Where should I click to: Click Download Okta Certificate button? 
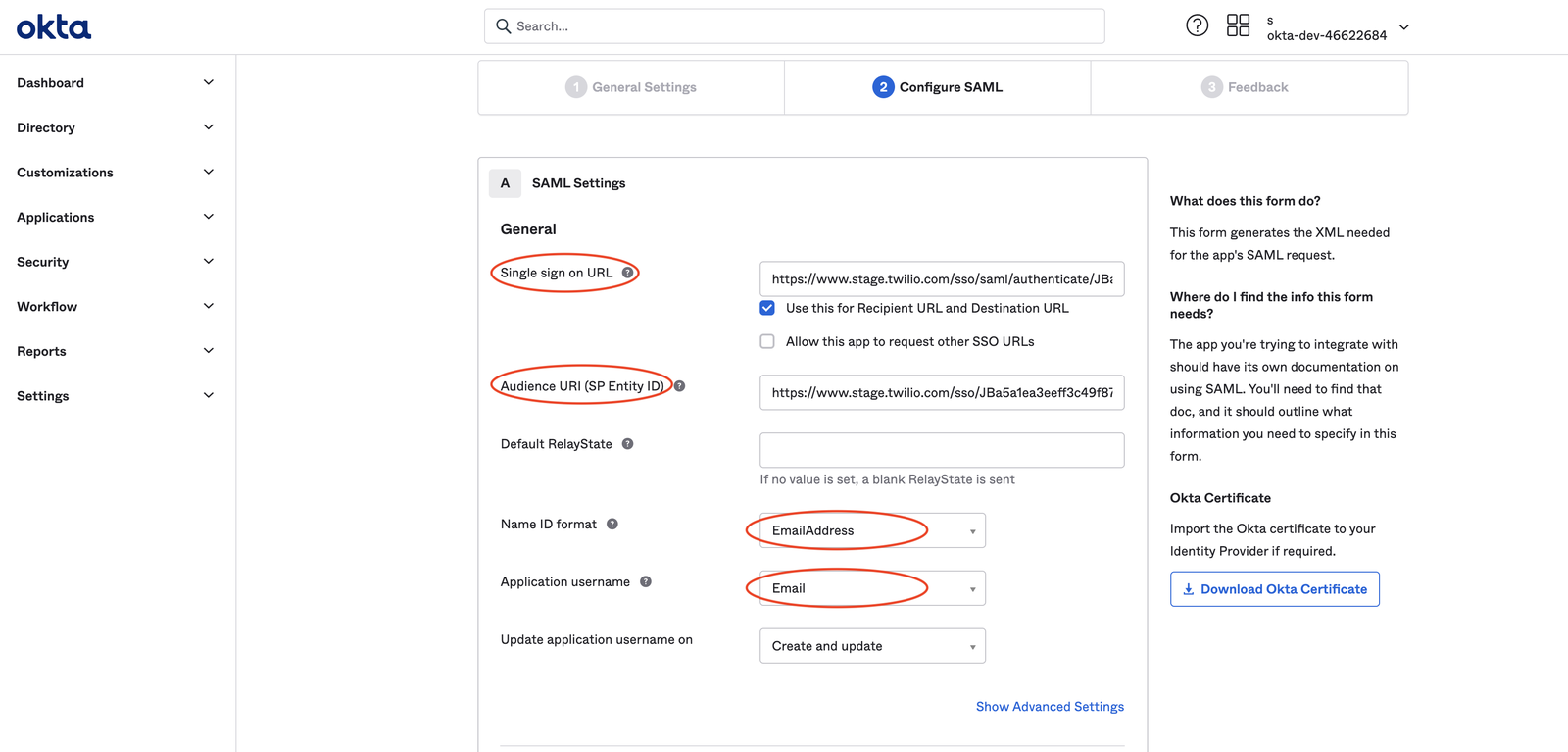[x=1275, y=589]
